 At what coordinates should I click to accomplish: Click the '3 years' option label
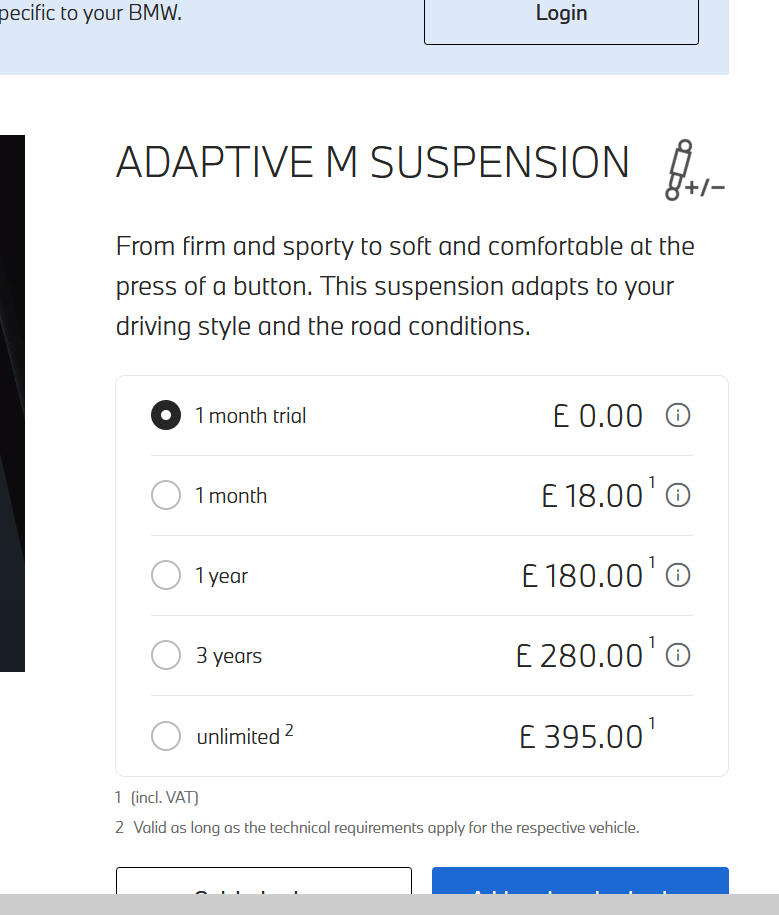pyautogui.click(x=229, y=656)
